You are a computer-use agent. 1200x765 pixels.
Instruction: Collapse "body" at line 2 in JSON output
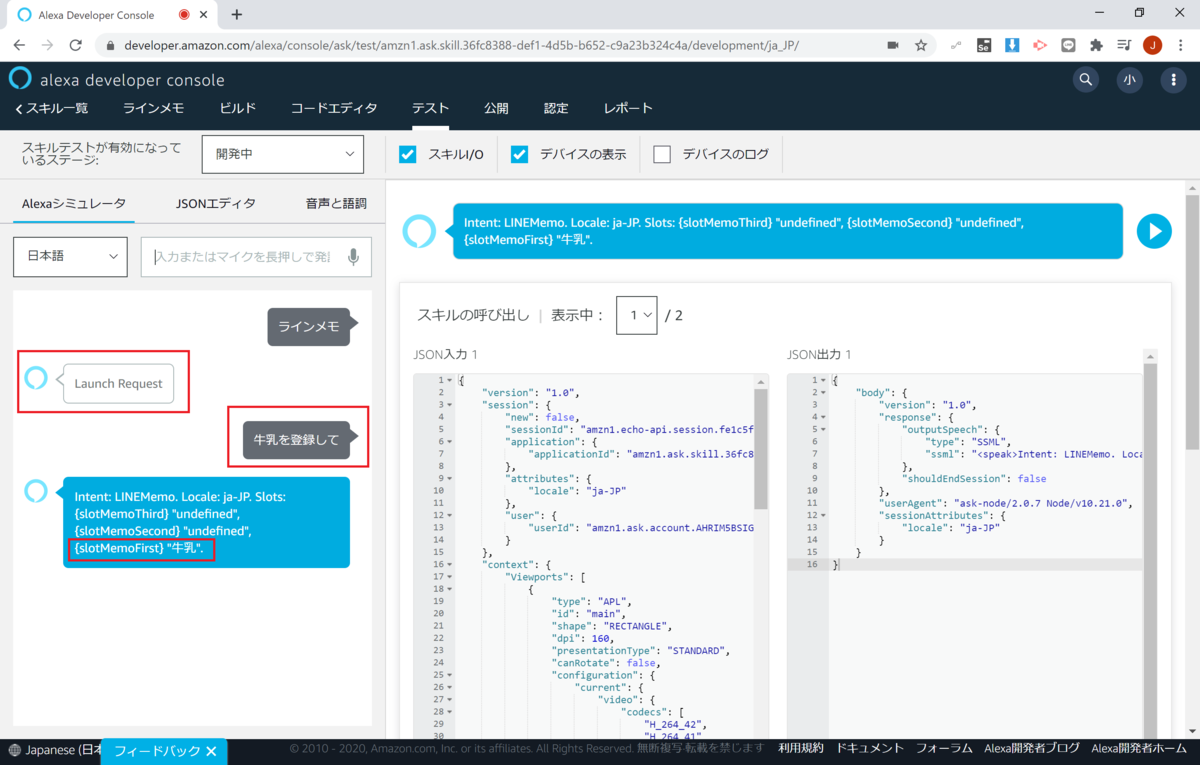825,392
